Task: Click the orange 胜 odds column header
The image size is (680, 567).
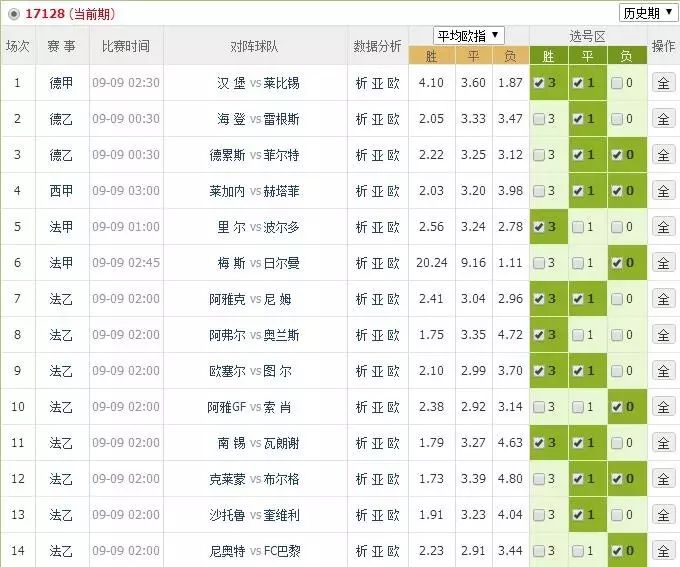Action: (432, 56)
